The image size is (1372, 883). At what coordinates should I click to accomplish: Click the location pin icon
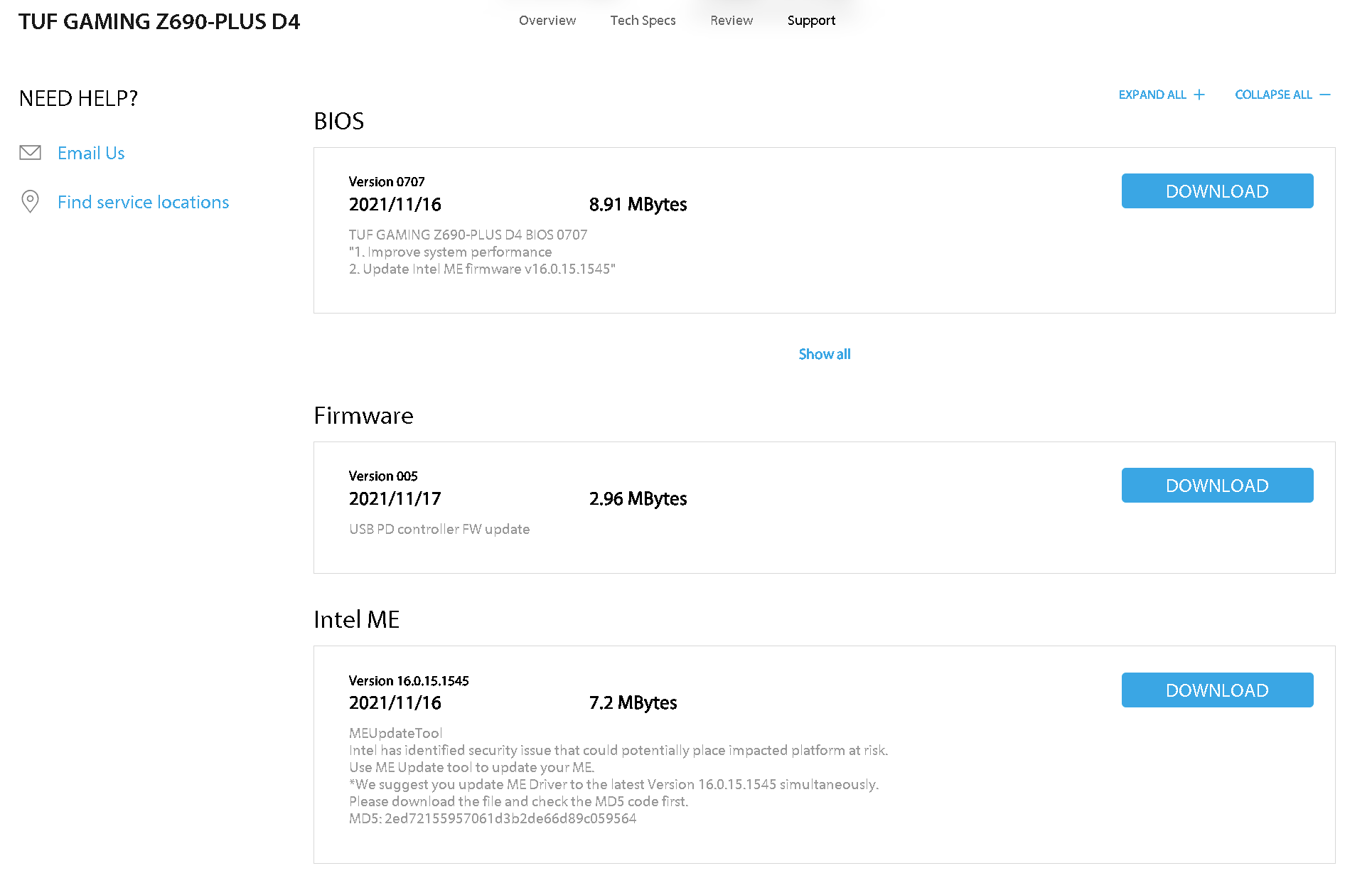click(30, 202)
